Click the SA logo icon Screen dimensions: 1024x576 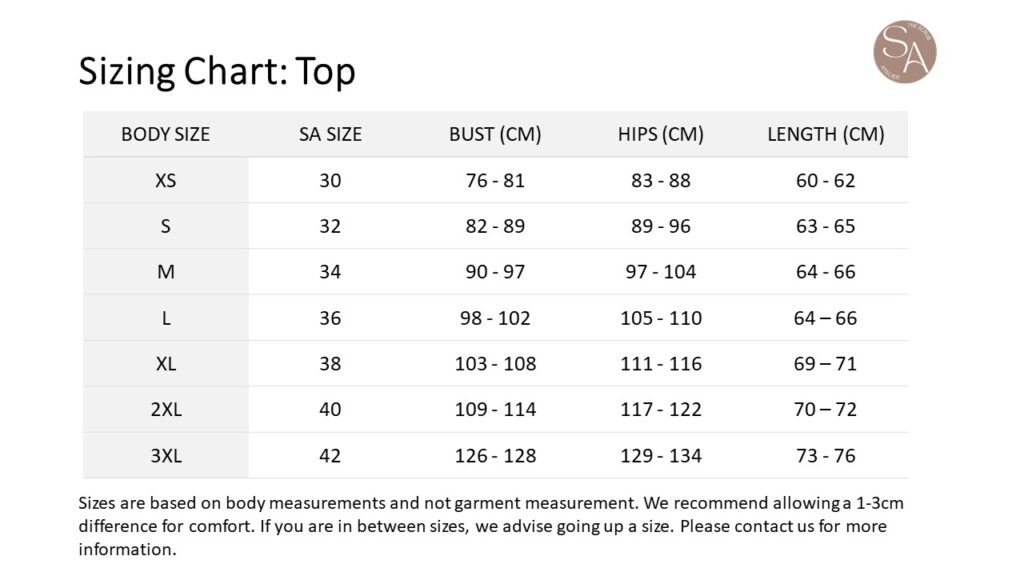click(904, 52)
